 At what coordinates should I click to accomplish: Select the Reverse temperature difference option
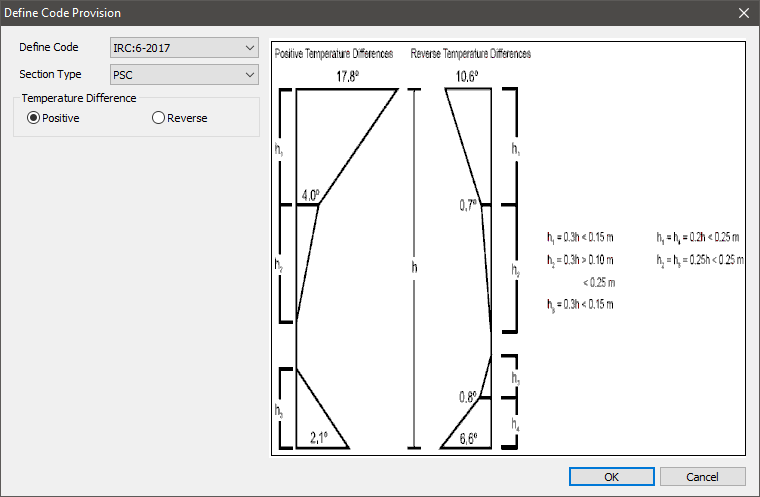click(x=158, y=118)
